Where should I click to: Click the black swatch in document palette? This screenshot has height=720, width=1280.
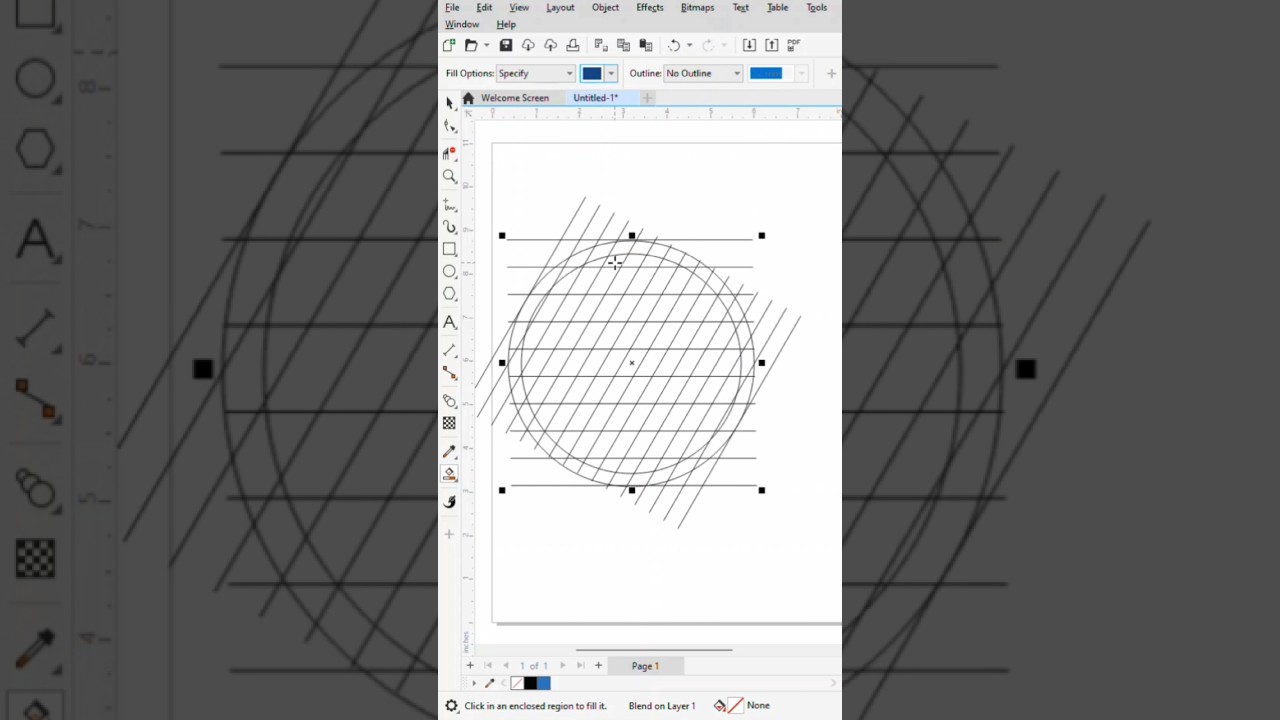click(530, 683)
